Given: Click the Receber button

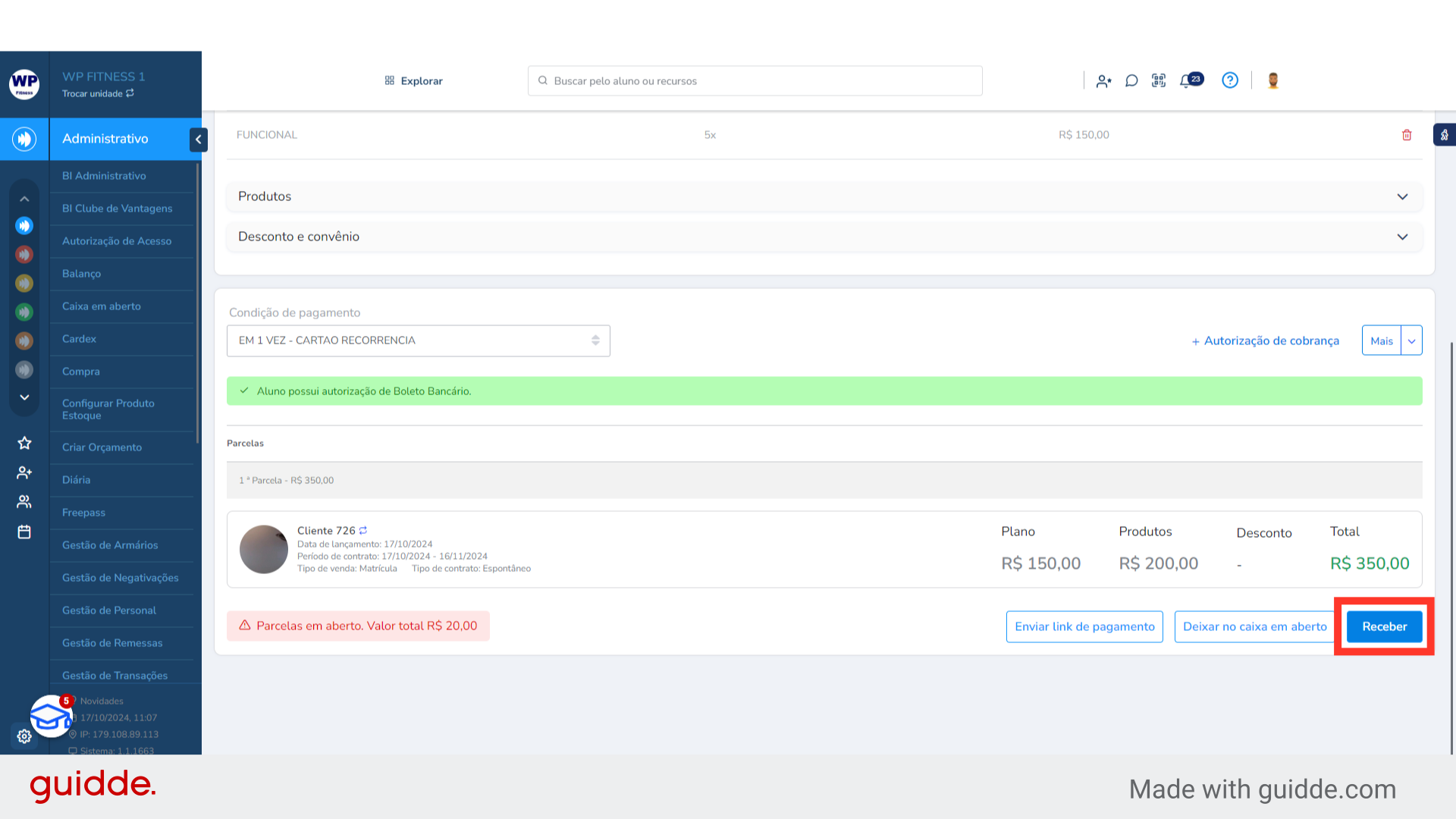Looking at the screenshot, I should click(1384, 626).
